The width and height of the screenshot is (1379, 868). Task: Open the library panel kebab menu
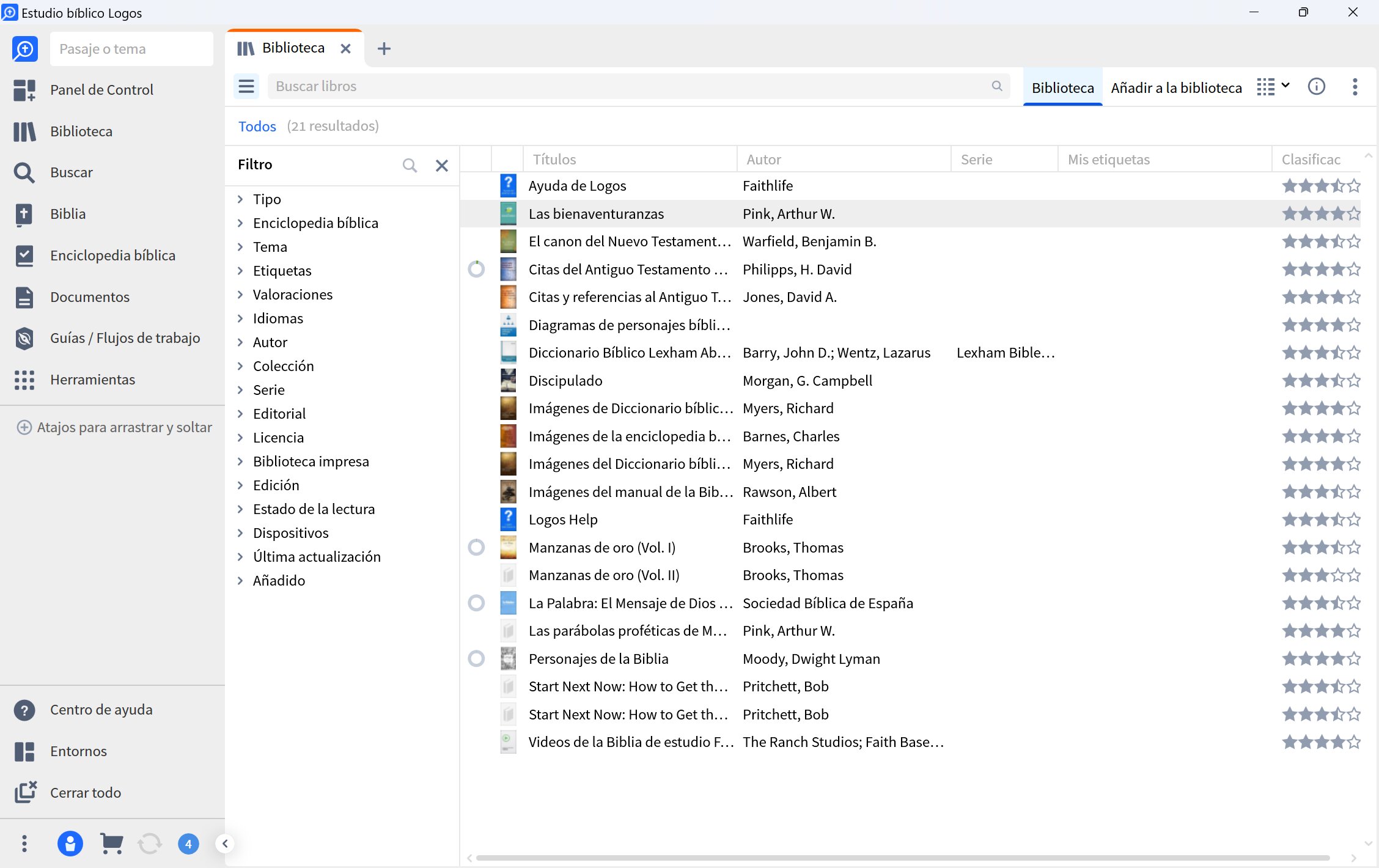(x=1355, y=87)
